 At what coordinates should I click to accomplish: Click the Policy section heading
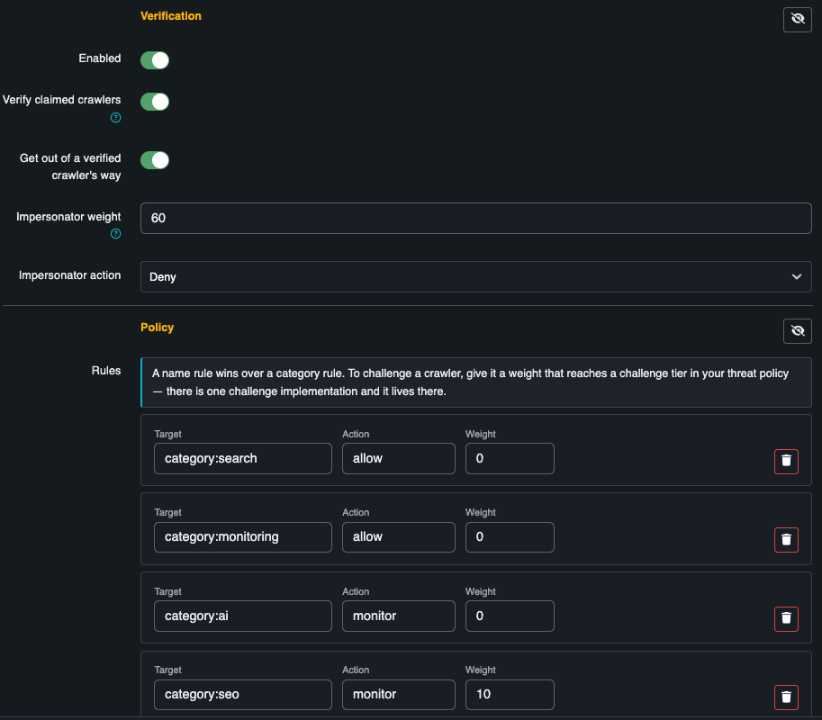(x=157, y=327)
